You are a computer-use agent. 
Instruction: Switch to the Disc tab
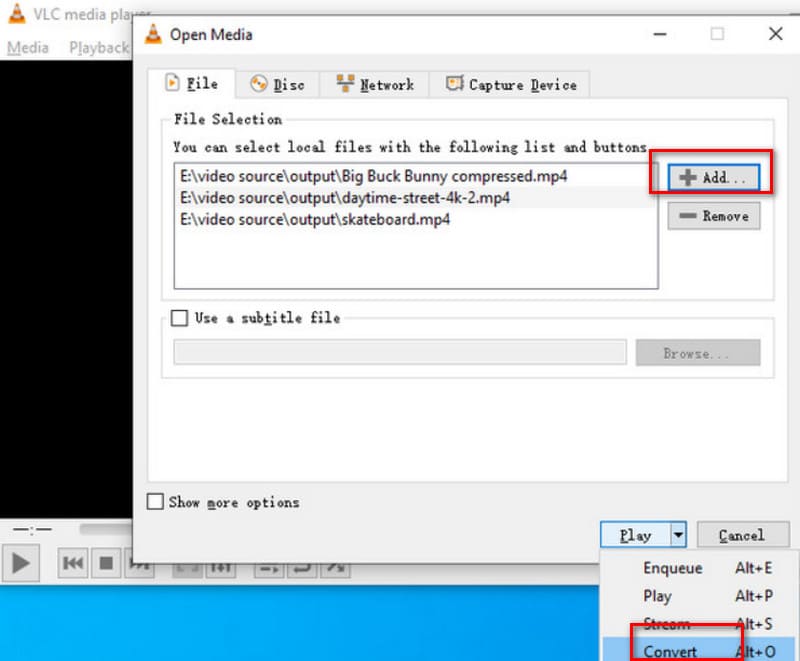tap(278, 84)
